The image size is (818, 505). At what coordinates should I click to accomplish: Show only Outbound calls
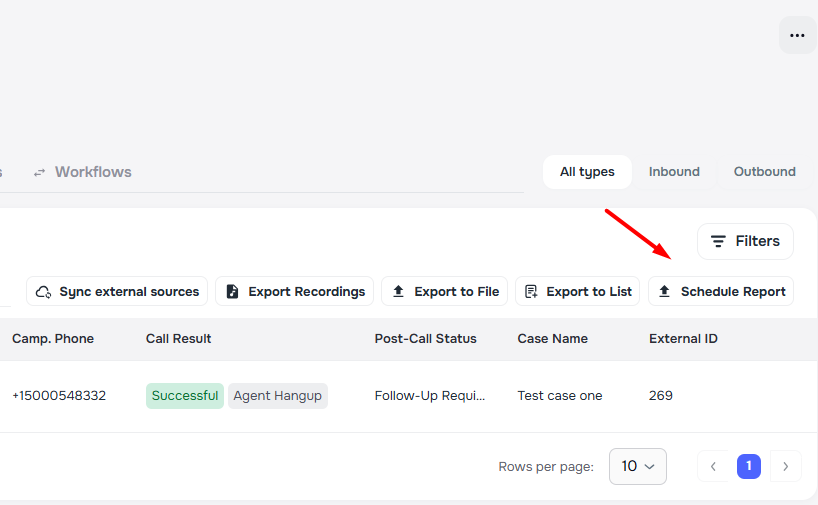(x=764, y=172)
